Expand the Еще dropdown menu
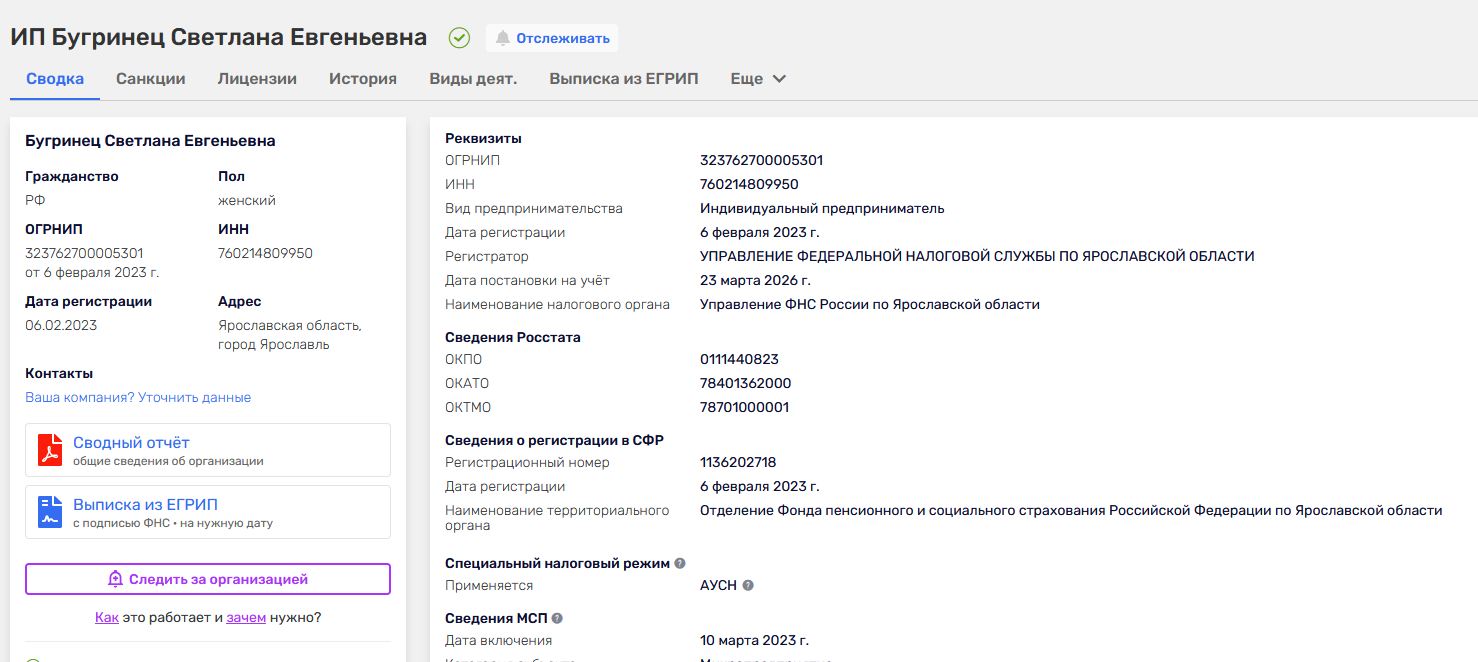The width and height of the screenshot is (1478, 662). 758,79
